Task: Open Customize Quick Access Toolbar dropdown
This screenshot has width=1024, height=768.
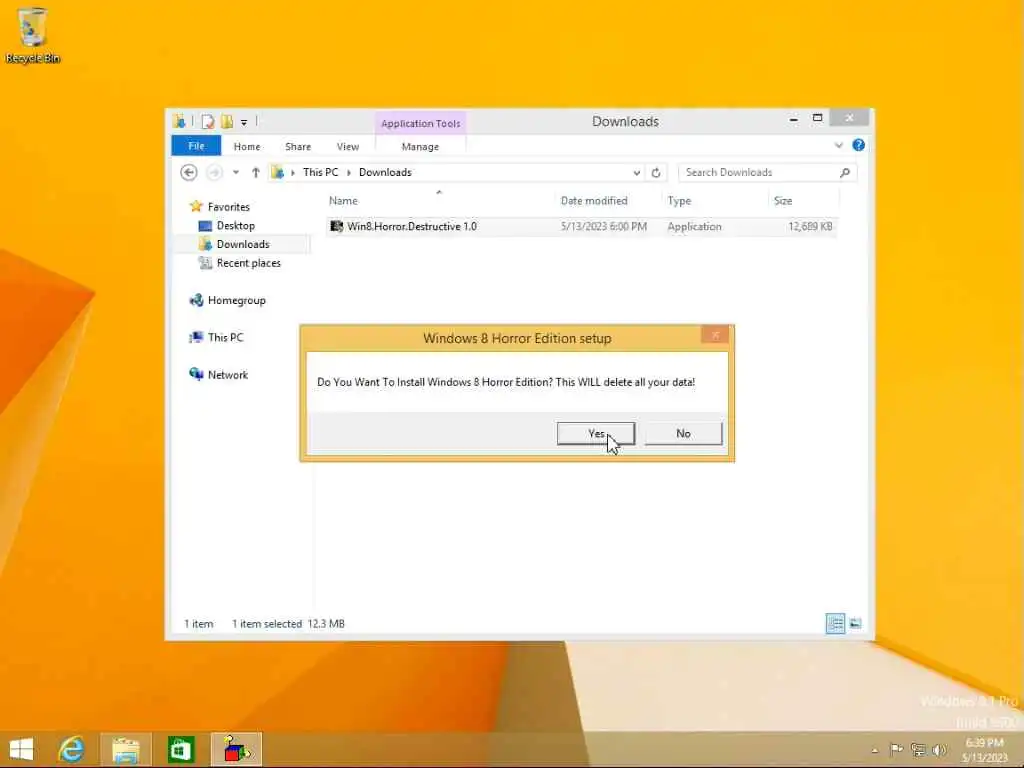Action: point(244,122)
